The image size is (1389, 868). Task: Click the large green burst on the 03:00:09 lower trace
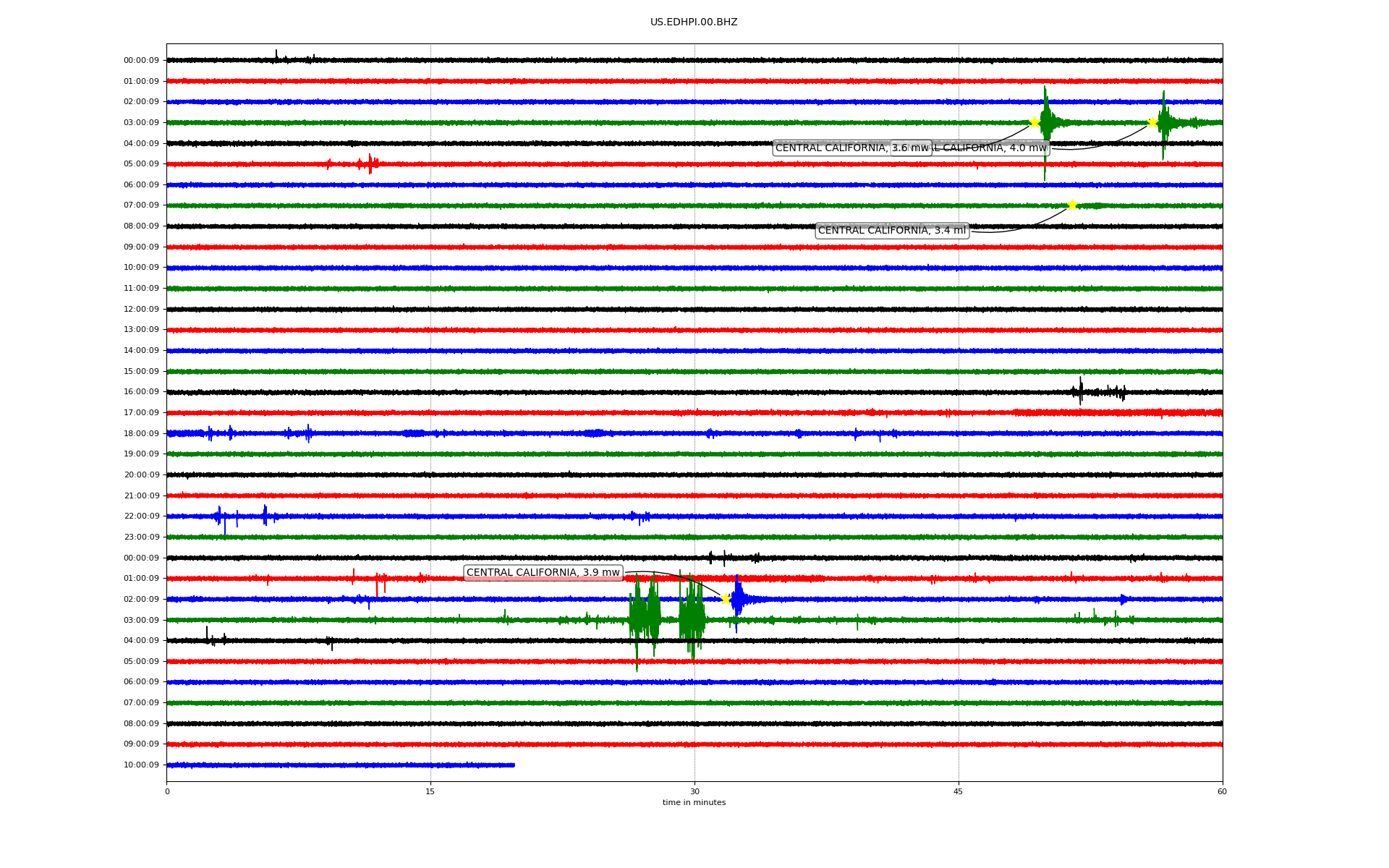[644, 618]
